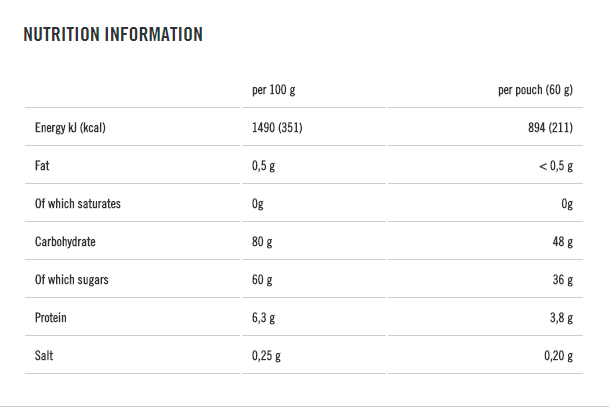Click the Protein row label
This screenshot has height=407, width=609.
(x=50, y=318)
